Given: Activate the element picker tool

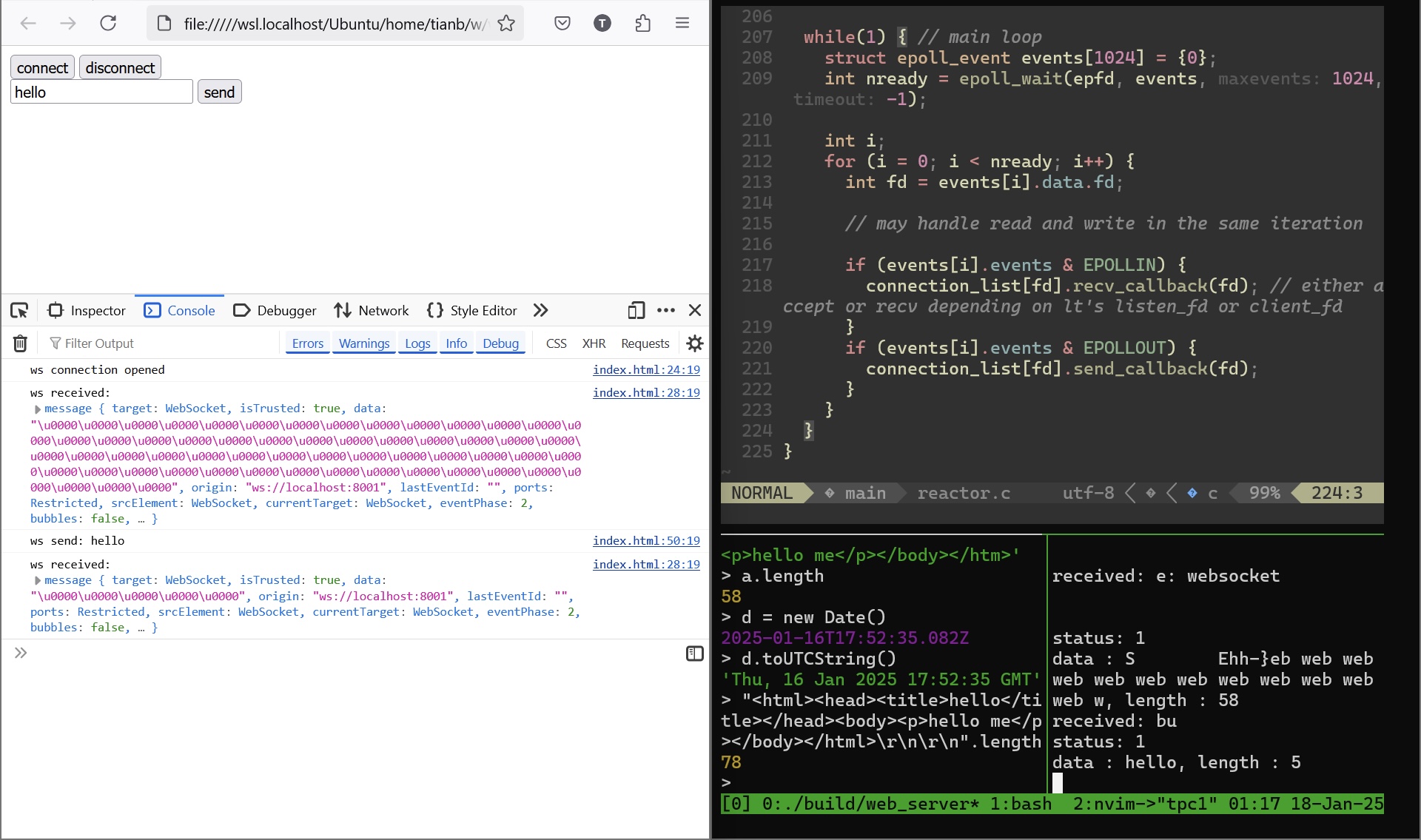Looking at the screenshot, I should pyautogui.click(x=20, y=311).
